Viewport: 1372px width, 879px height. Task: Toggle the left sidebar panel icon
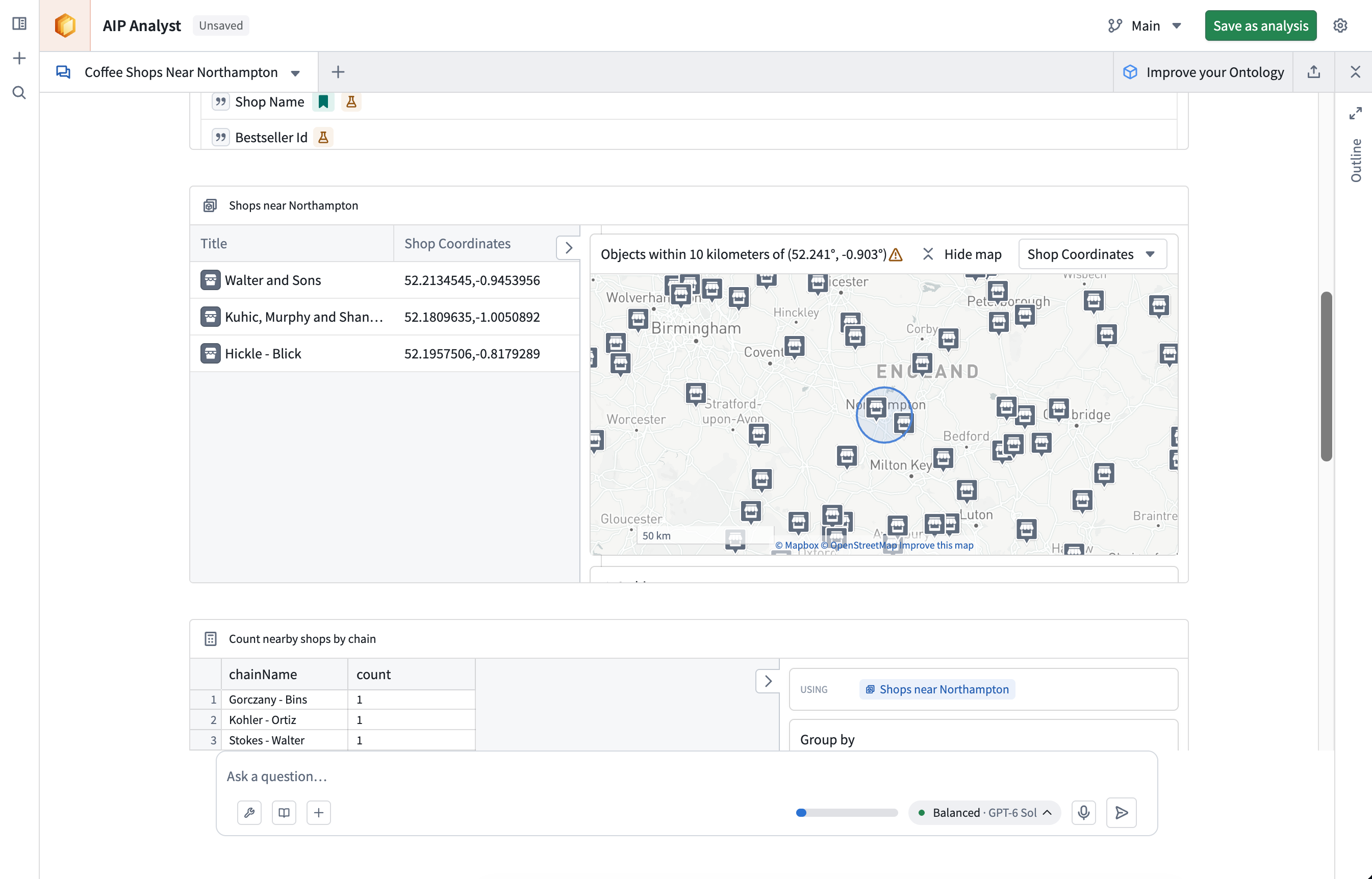pos(19,23)
